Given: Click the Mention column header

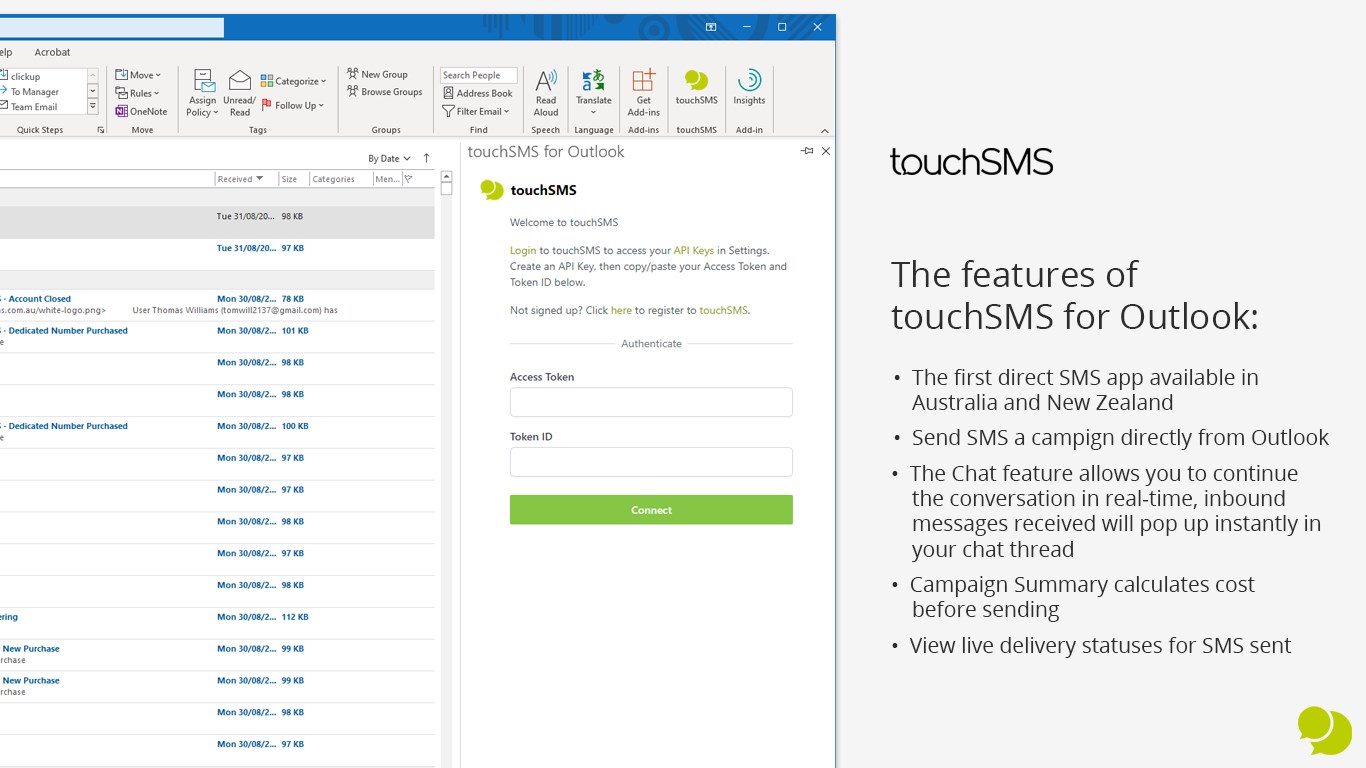Looking at the screenshot, I should pos(387,179).
